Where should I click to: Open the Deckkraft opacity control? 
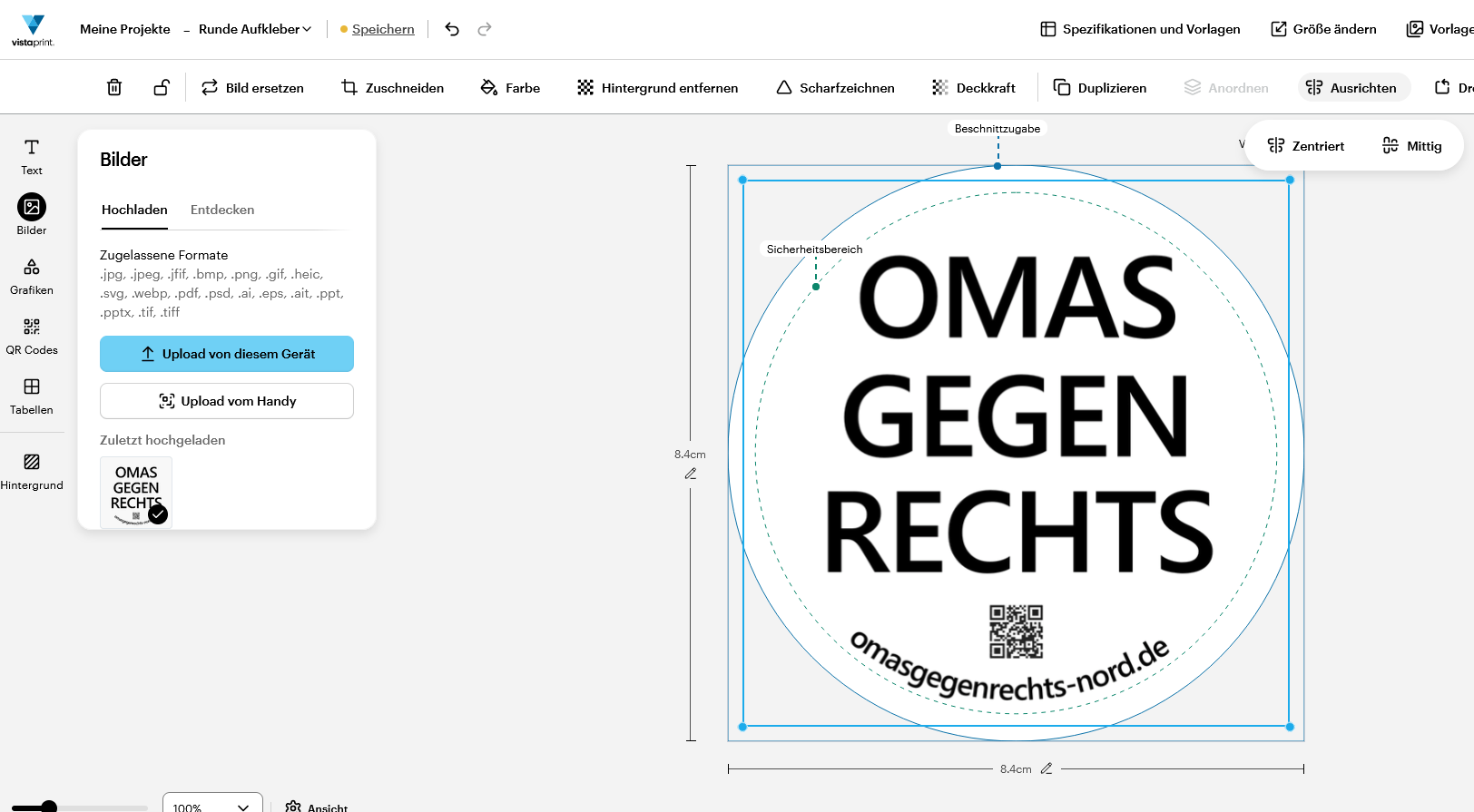coord(974,88)
